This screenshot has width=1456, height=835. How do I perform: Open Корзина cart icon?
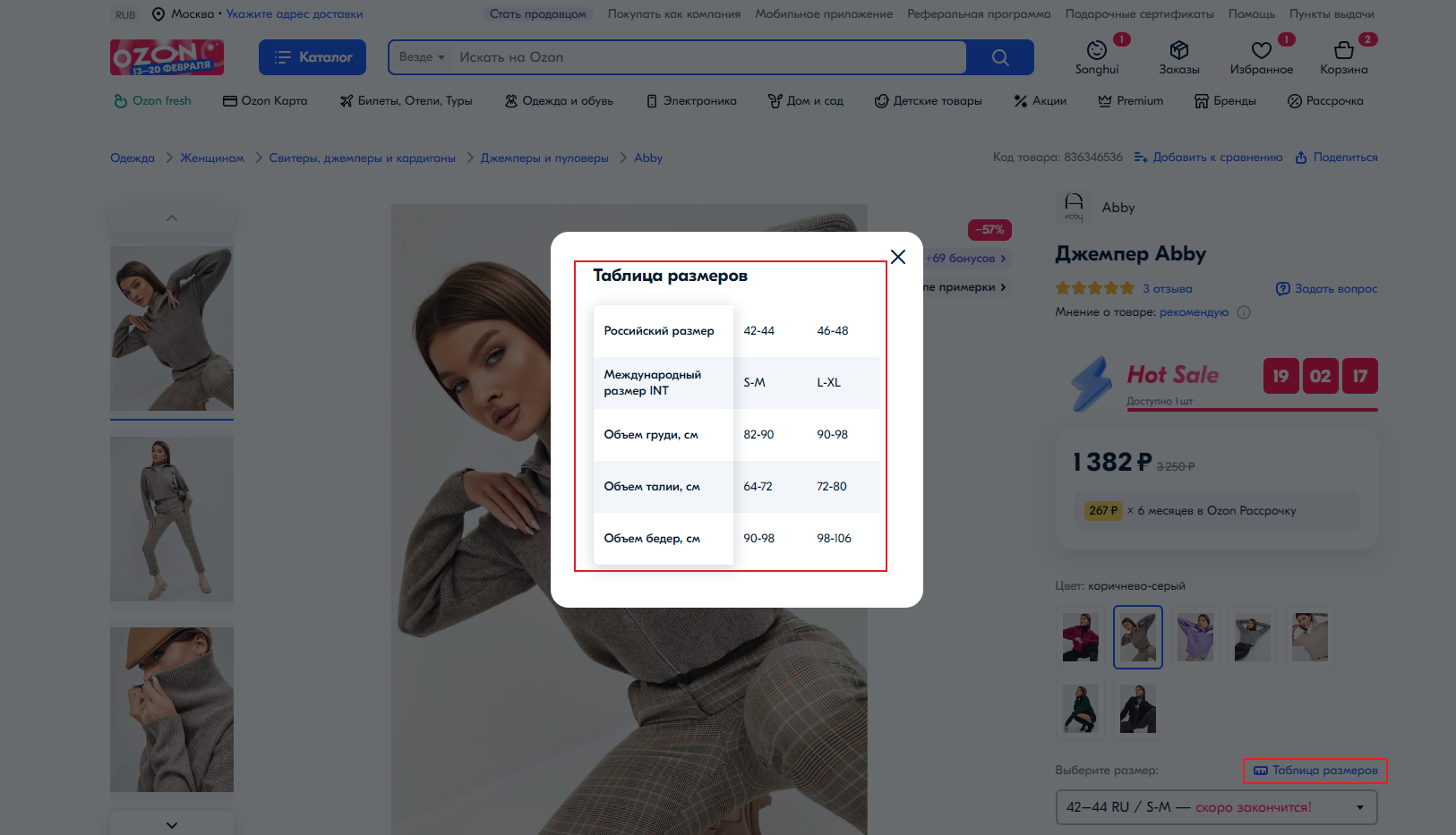1343,57
